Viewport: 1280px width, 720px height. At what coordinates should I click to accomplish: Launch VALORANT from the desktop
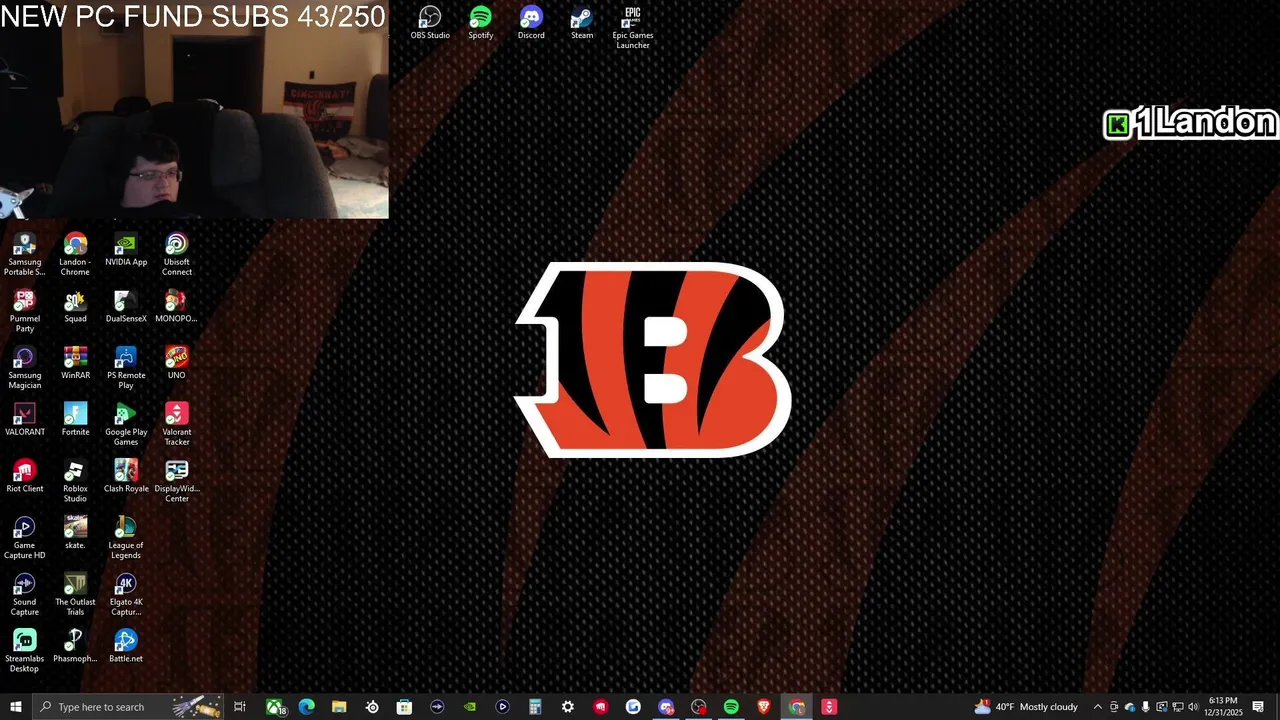pyautogui.click(x=25, y=420)
